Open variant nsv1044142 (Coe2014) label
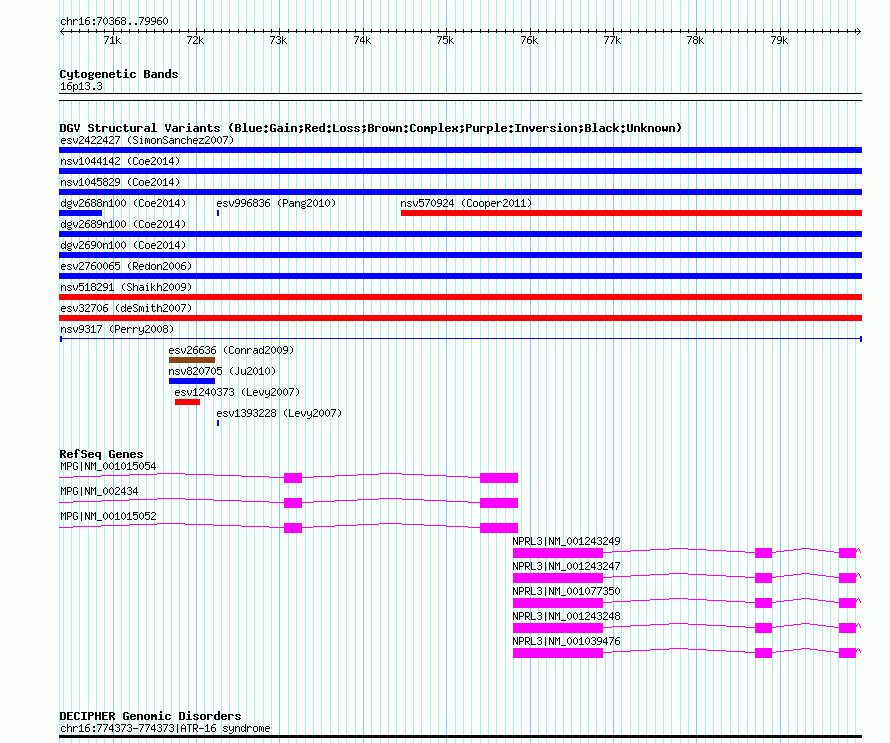This screenshot has width=890, height=743. tap(120, 161)
